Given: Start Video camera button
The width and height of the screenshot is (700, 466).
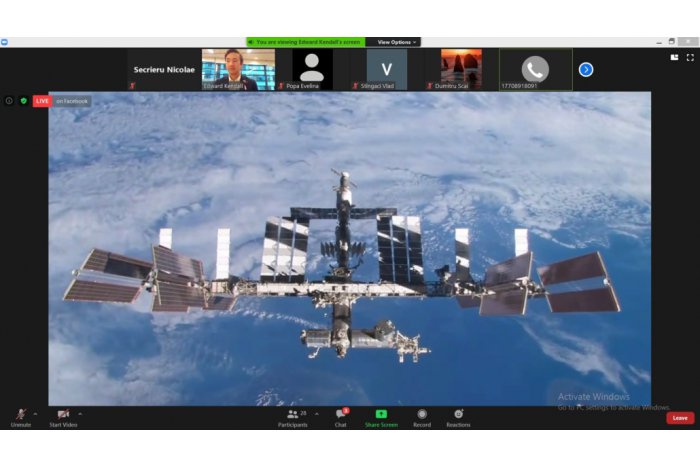Looking at the screenshot, I should [x=63, y=418].
